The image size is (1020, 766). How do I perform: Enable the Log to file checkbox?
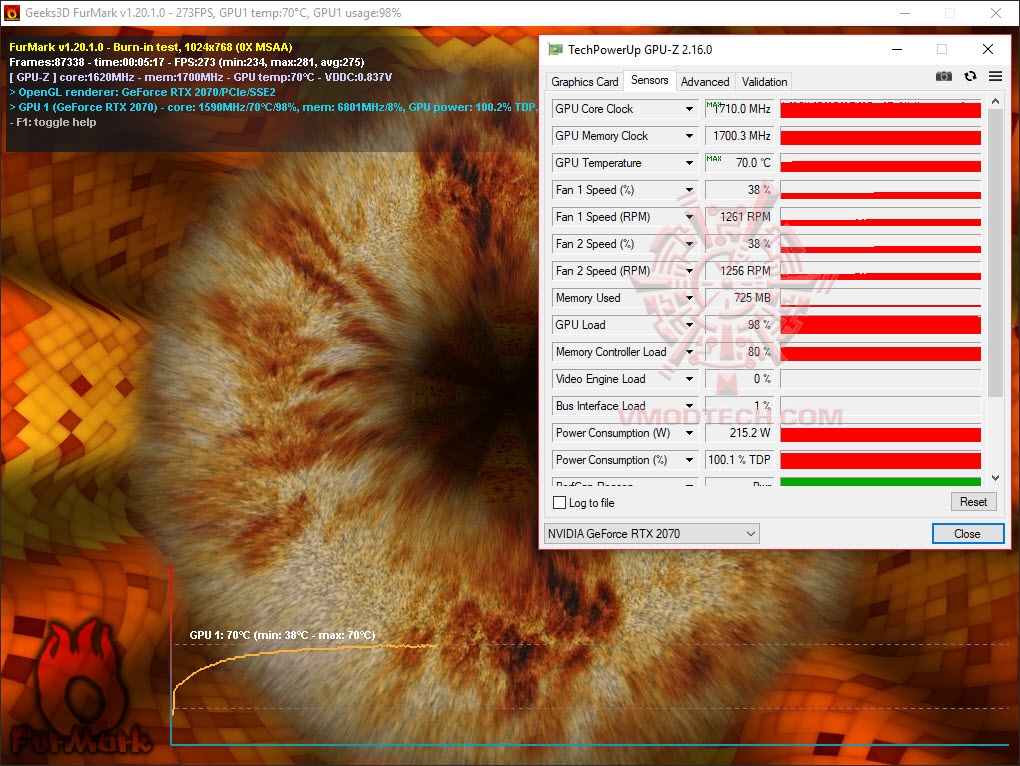pos(559,503)
